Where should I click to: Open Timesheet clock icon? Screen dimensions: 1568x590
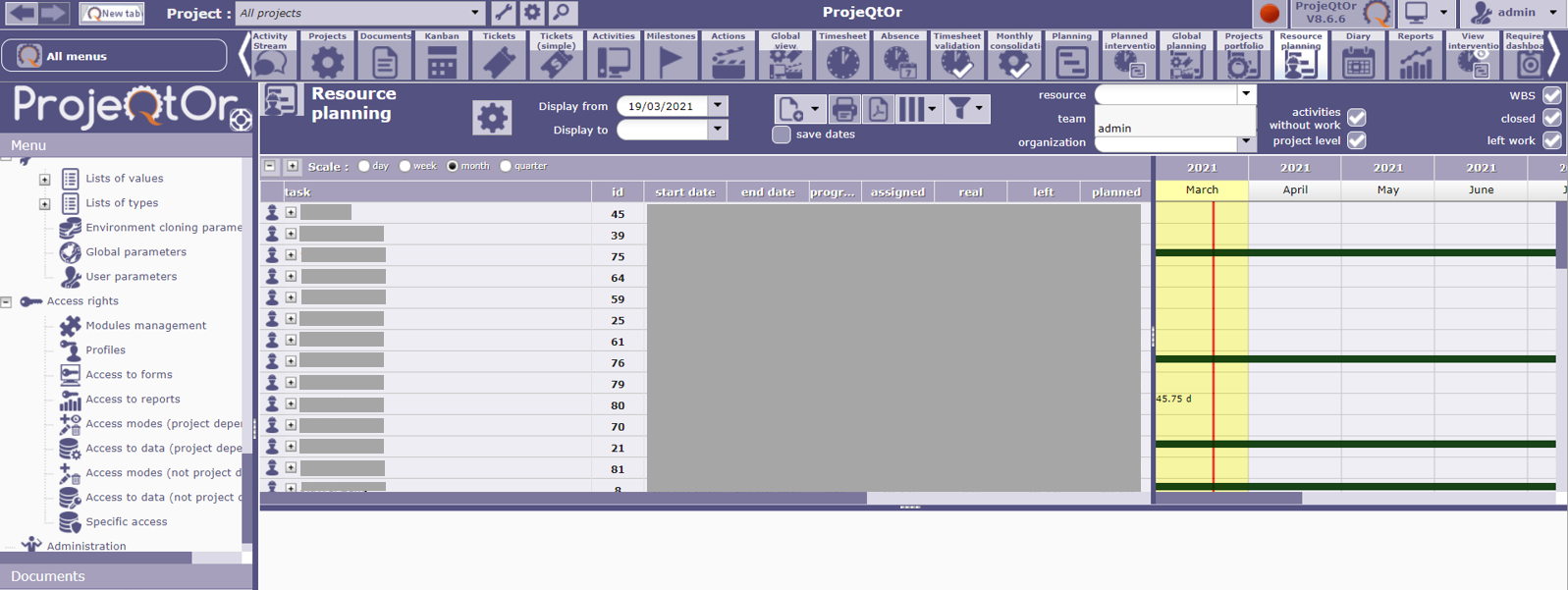pyautogui.click(x=842, y=56)
